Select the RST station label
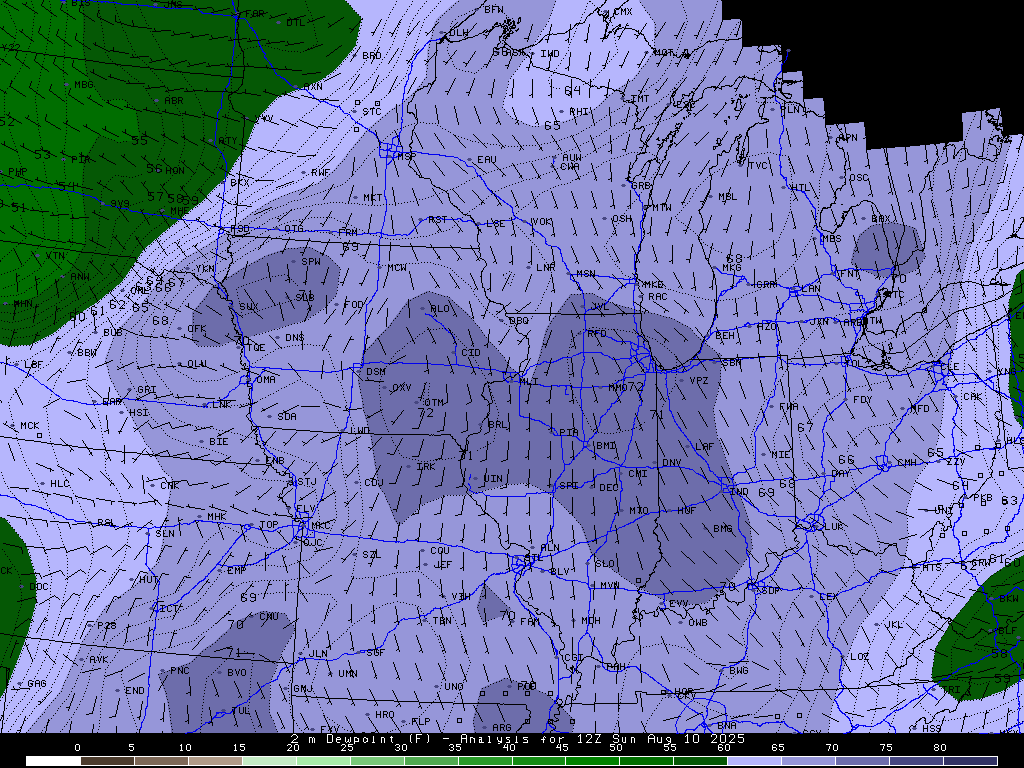Viewport: 1024px width, 768px height. tap(437, 219)
